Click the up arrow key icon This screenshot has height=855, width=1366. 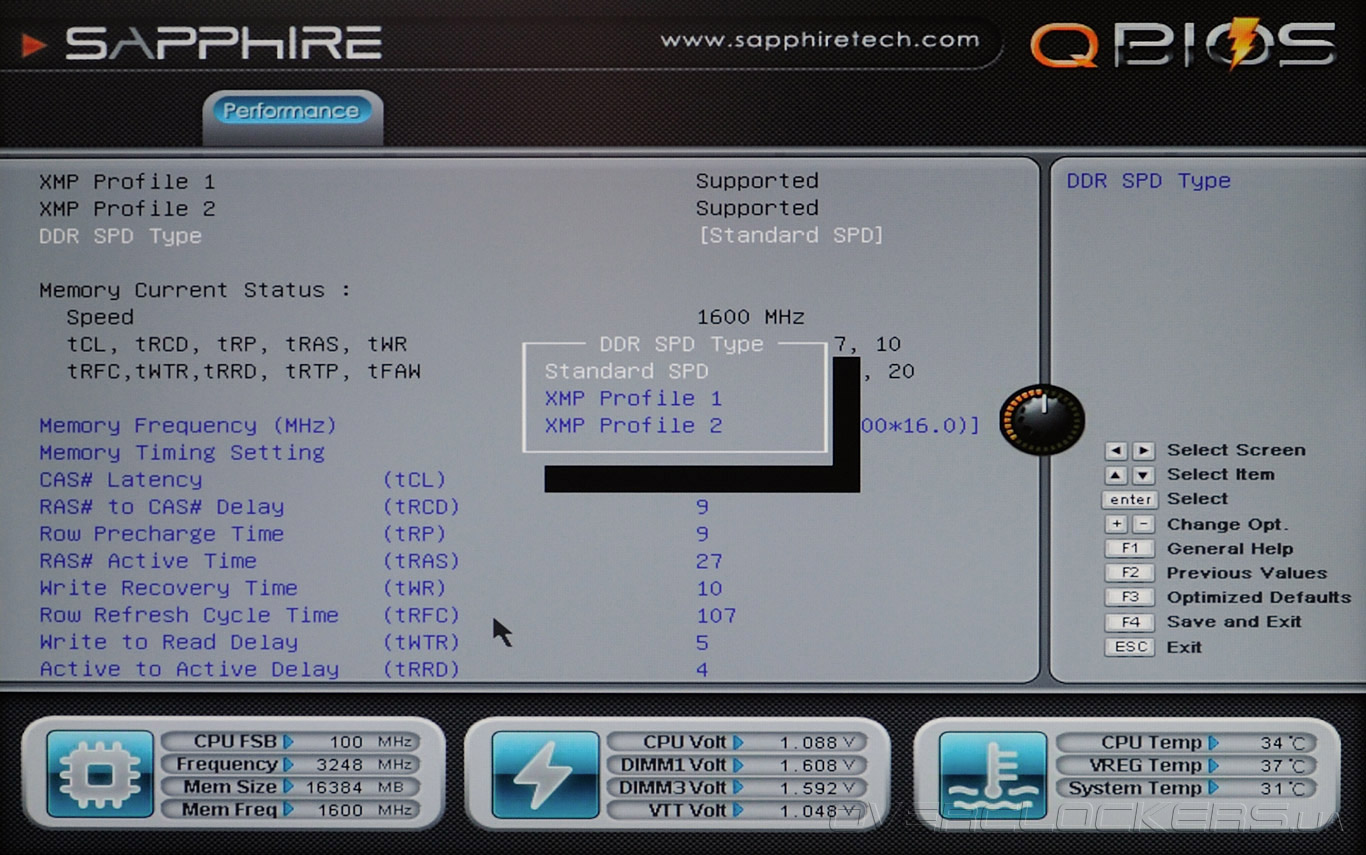point(1116,476)
